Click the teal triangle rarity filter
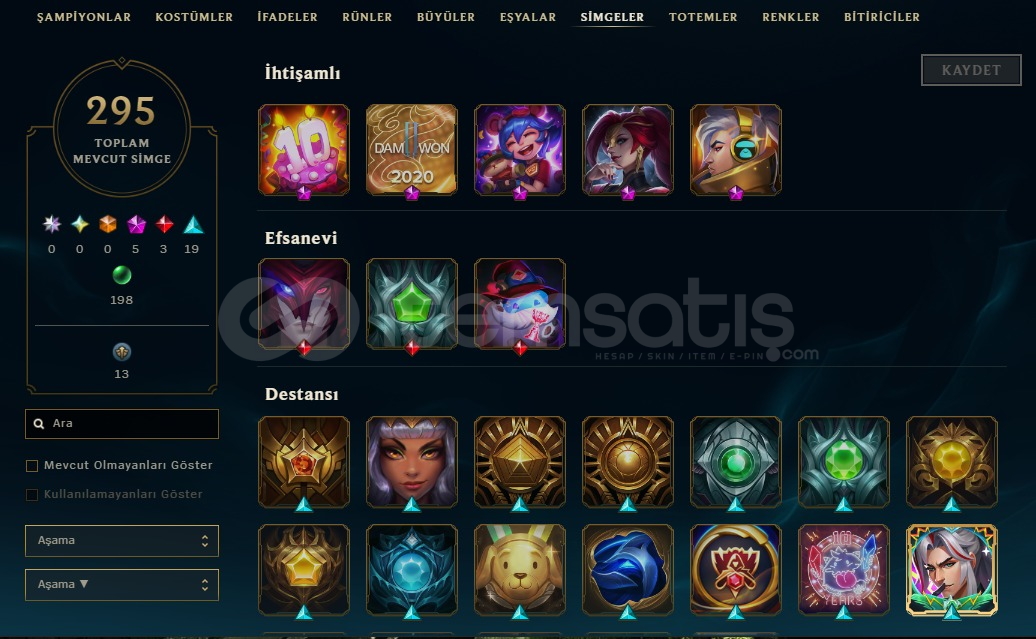1036x639 pixels. [193, 225]
